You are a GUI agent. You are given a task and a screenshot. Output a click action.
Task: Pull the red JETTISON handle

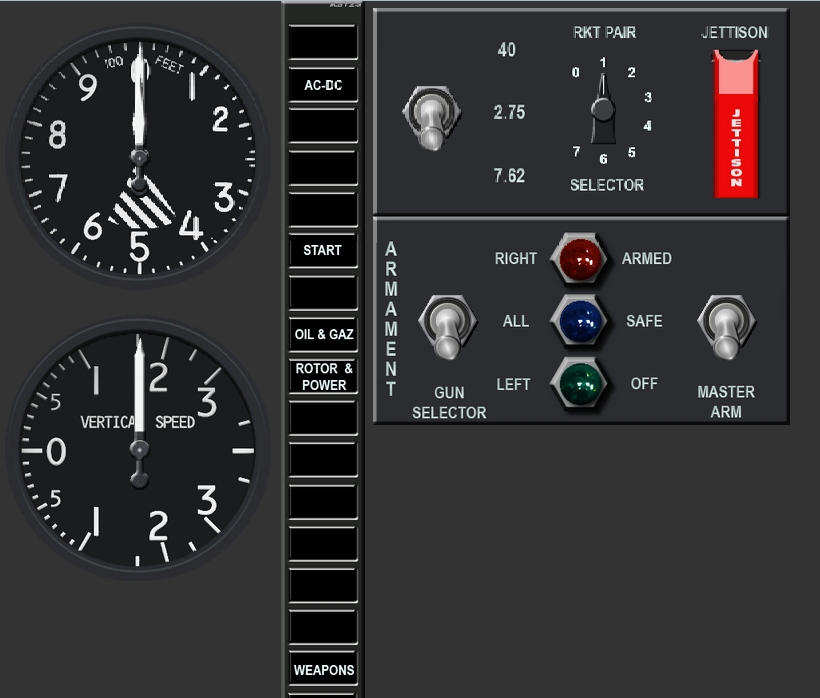735,124
